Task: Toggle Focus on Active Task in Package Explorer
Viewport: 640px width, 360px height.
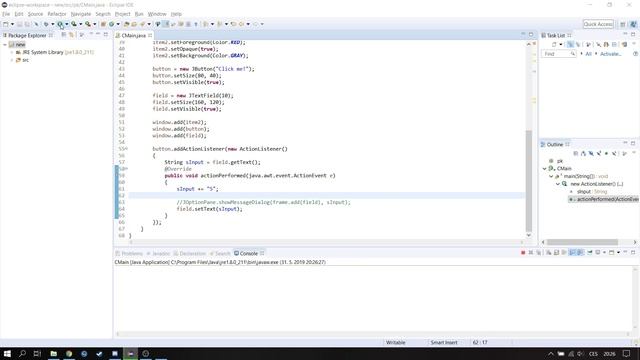Action: 82,35
